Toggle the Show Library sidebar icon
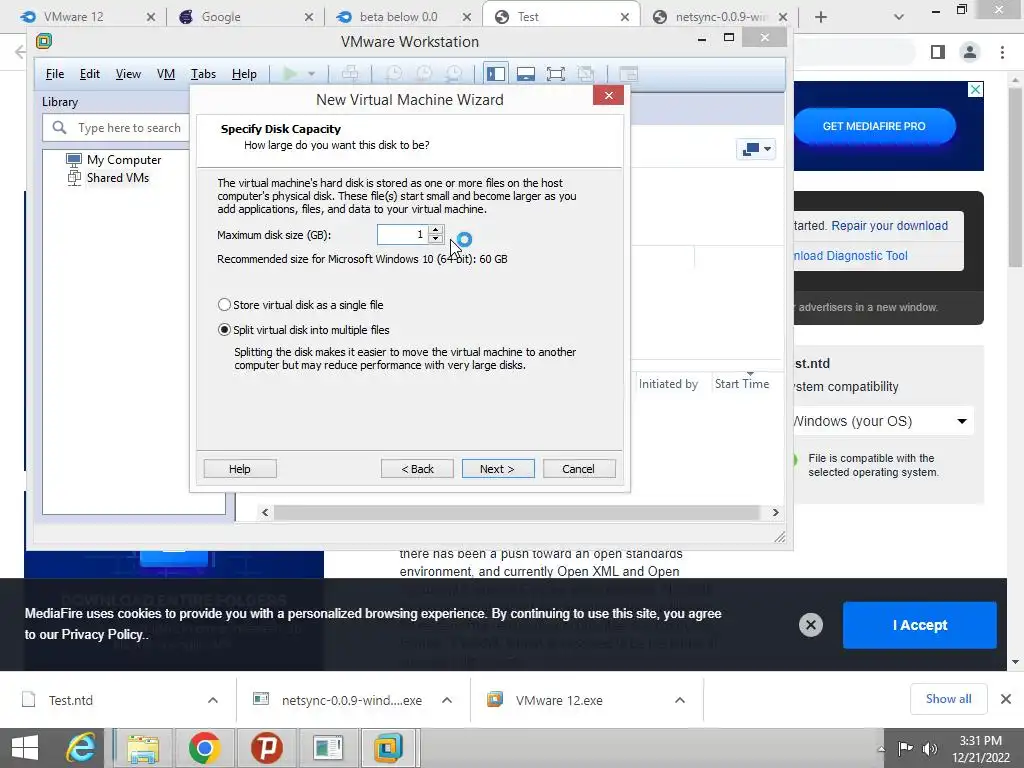This screenshot has height=768, width=1024. pyautogui.click(x=496, y=74)
